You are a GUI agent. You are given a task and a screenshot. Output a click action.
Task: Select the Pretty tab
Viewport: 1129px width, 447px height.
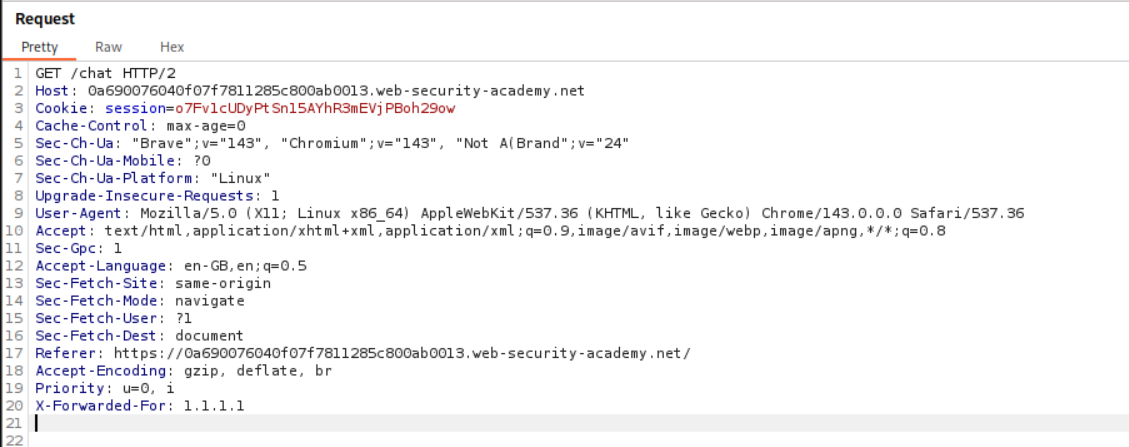[x=40, y=47]
